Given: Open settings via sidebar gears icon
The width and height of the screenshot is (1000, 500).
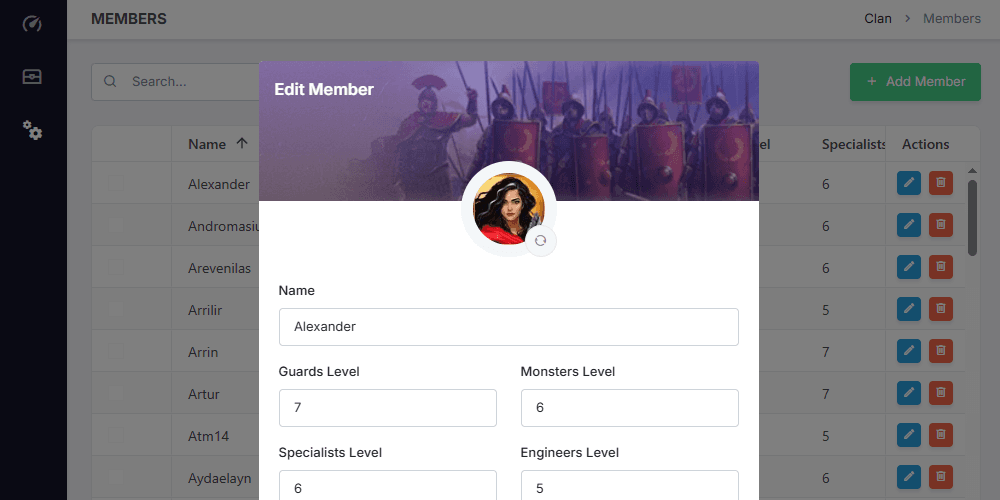Looking at the screenshot, I should point(32,129).
